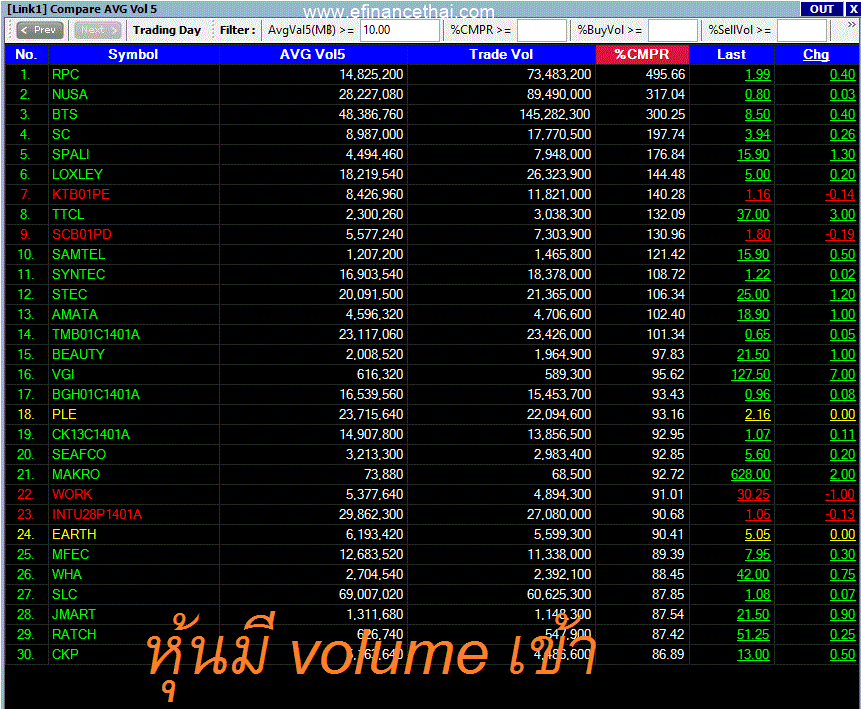This screenshot has height=709, width=861.
Task: Select the BGH01C1401A symbol
Action: pyautogui.click(x=96, y=394)
